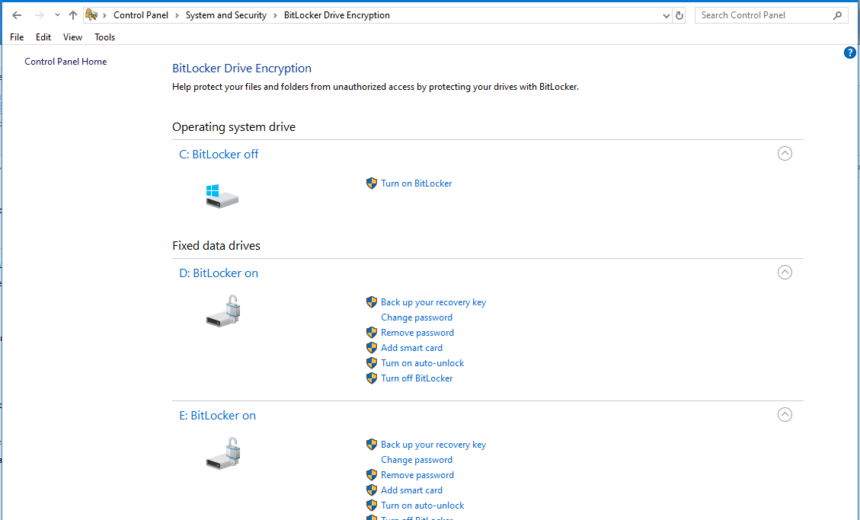Go to Control Panel Home

click(66, 61)
